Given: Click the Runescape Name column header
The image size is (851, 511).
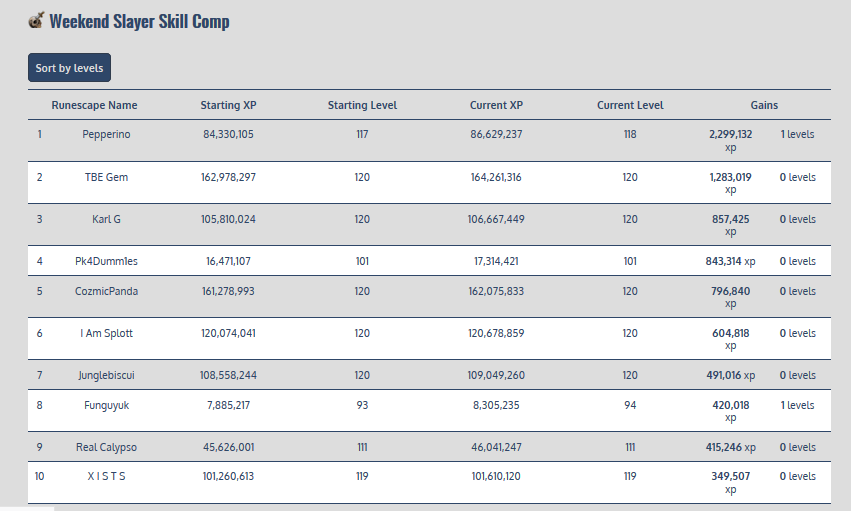Looking at the screenshot, I should click(x=94, y=105).
